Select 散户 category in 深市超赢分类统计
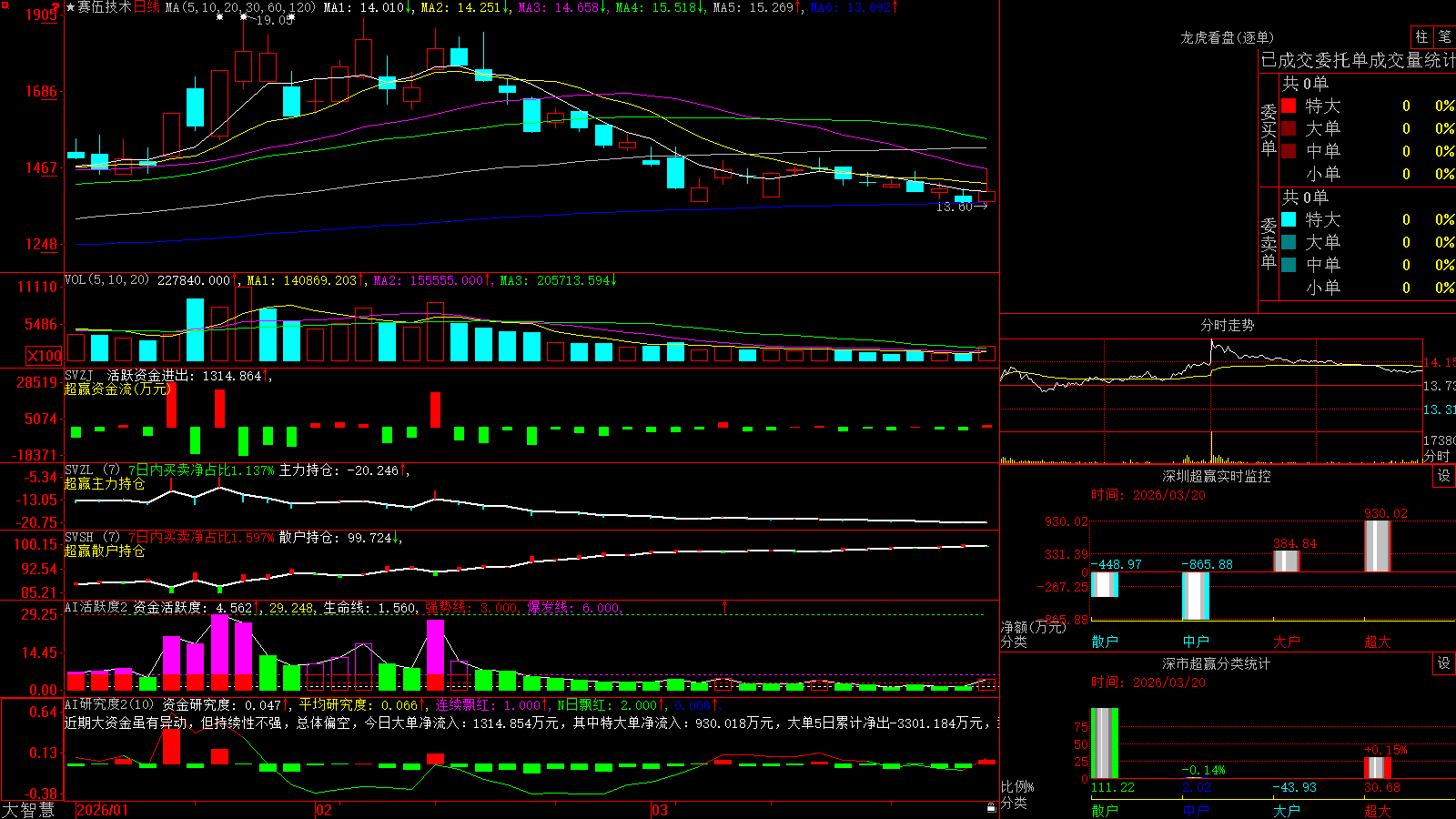 [x=1105, y=810]
